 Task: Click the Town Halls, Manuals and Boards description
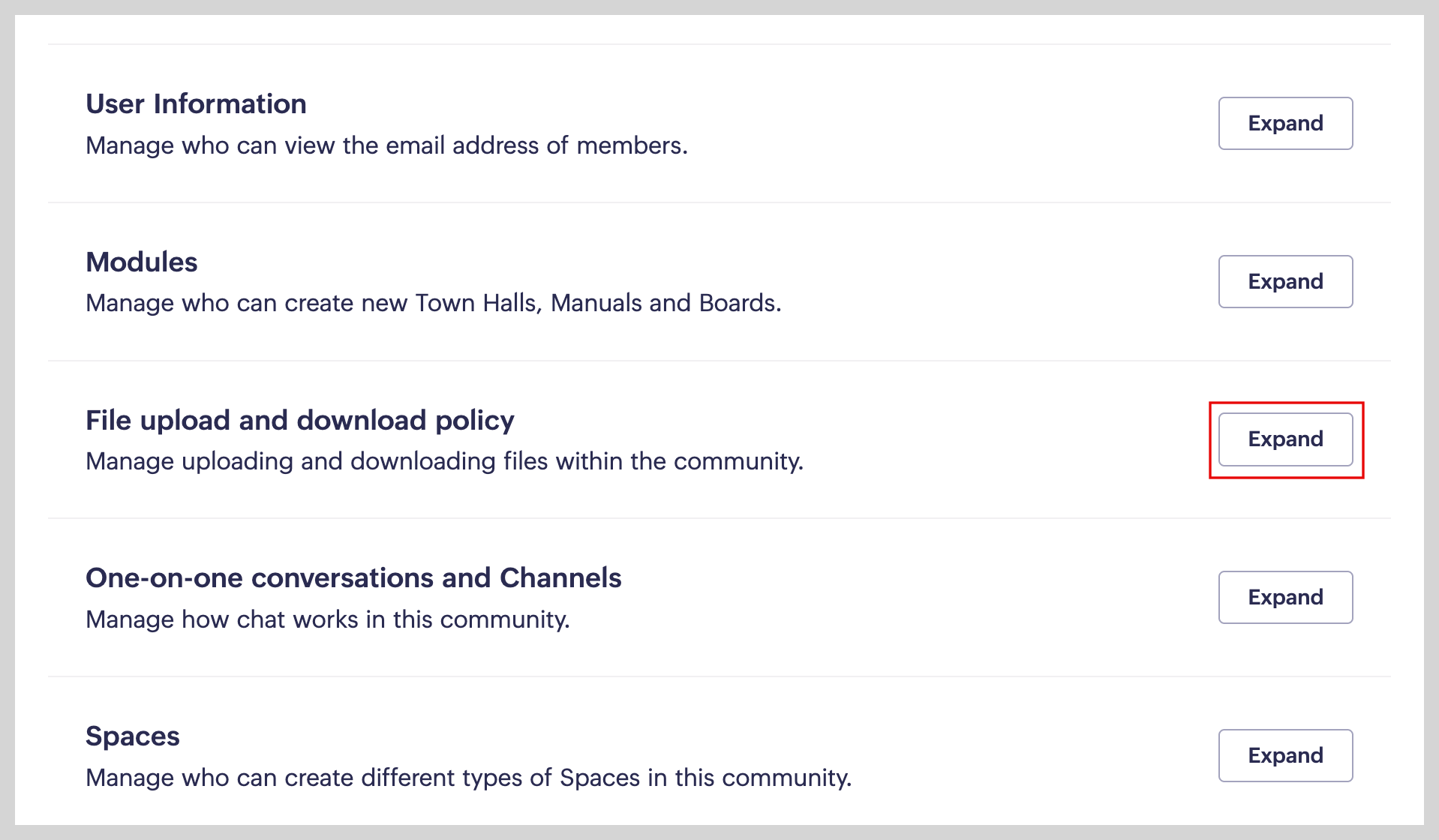[433, 303]
